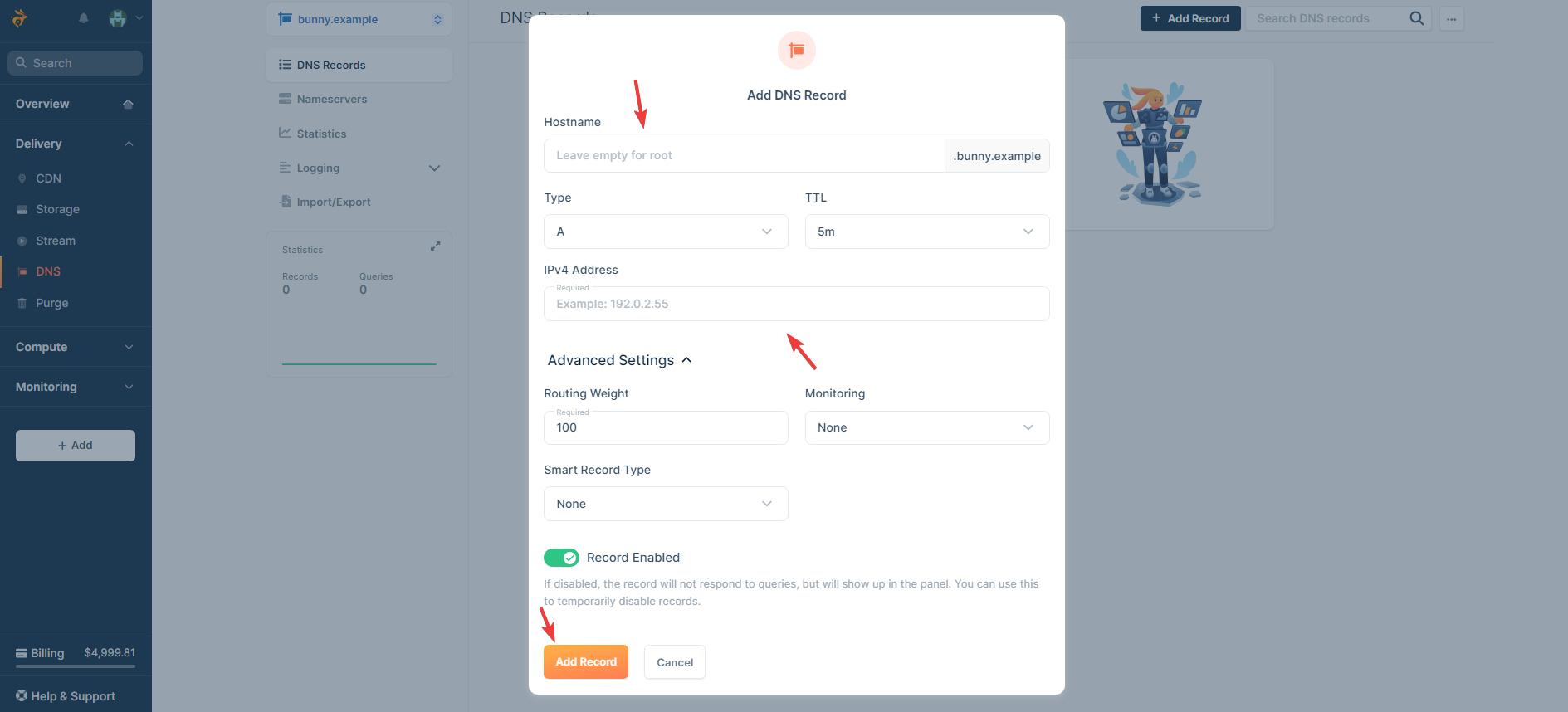Open the Monitoring dropdown
1568x712 pixels.
click(927, 427)
